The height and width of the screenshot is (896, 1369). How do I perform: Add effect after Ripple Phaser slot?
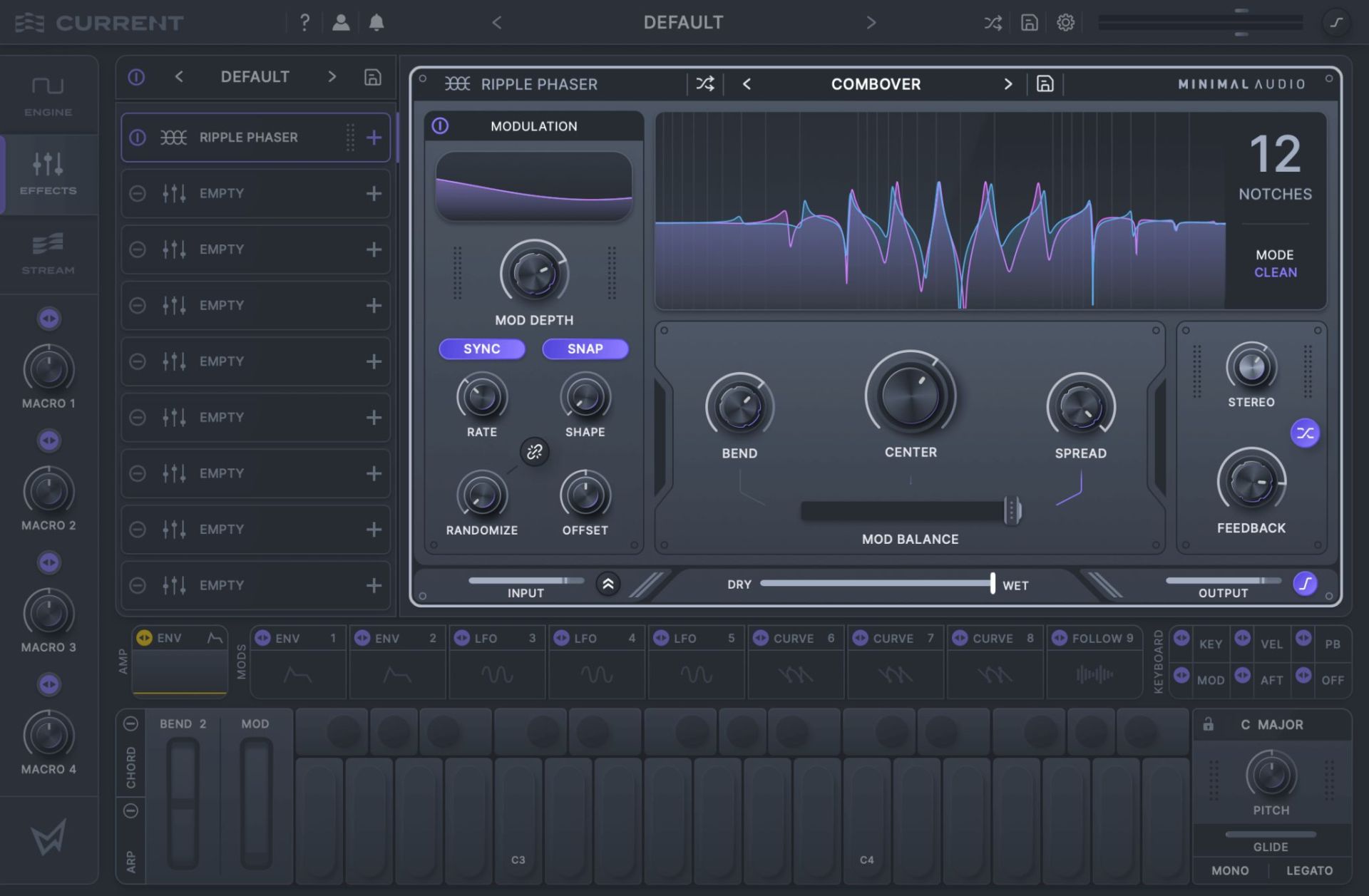tap(374, 138)
